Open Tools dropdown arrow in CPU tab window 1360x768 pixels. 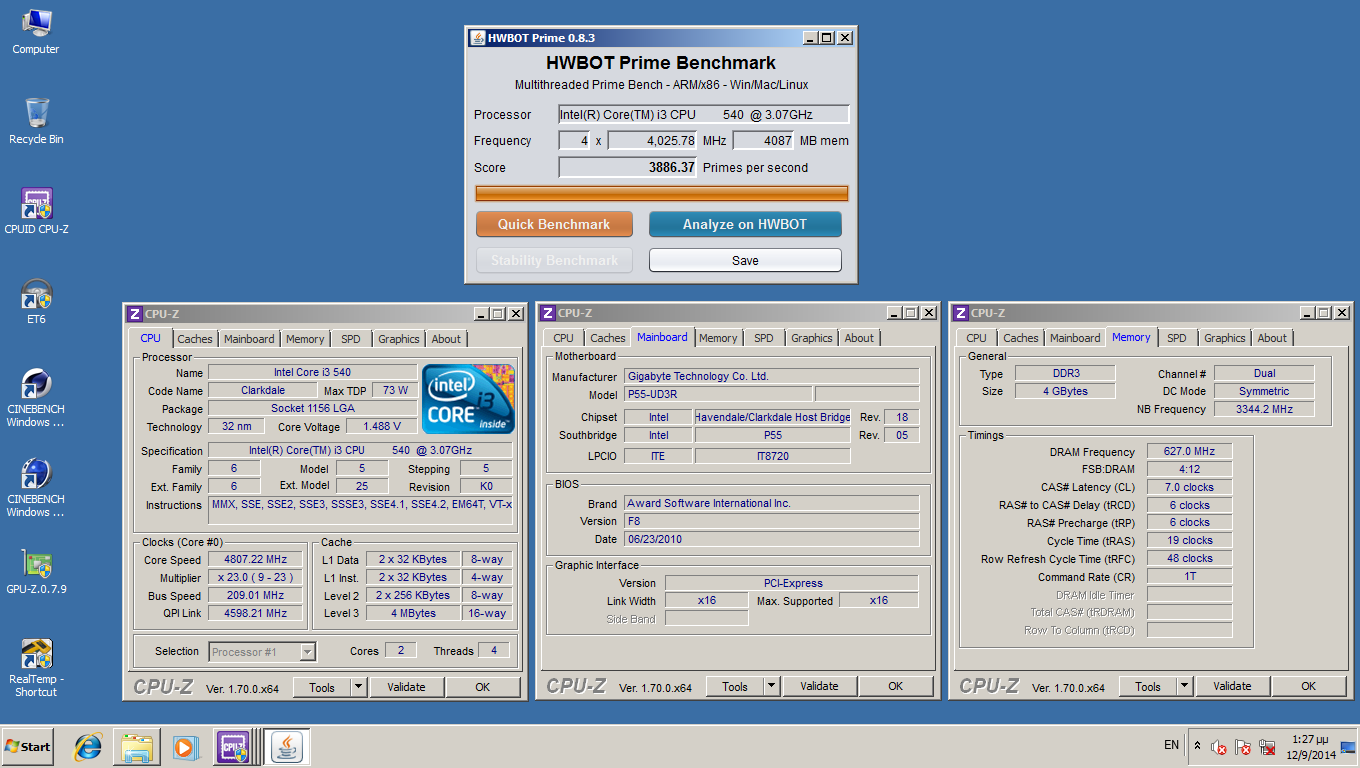coord(358,687)
